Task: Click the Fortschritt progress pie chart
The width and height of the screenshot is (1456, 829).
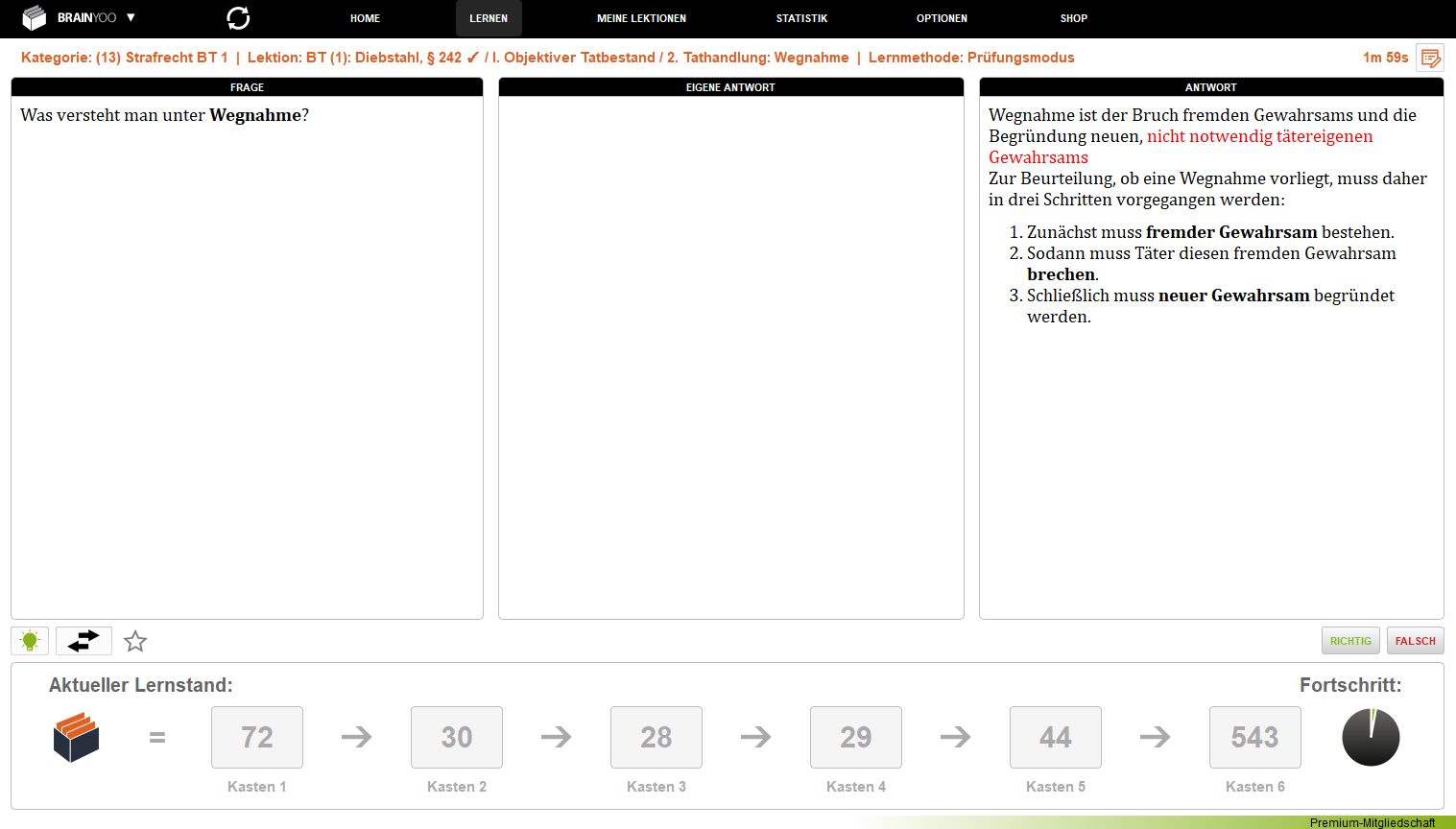Action: click(x=1371, y=737)
